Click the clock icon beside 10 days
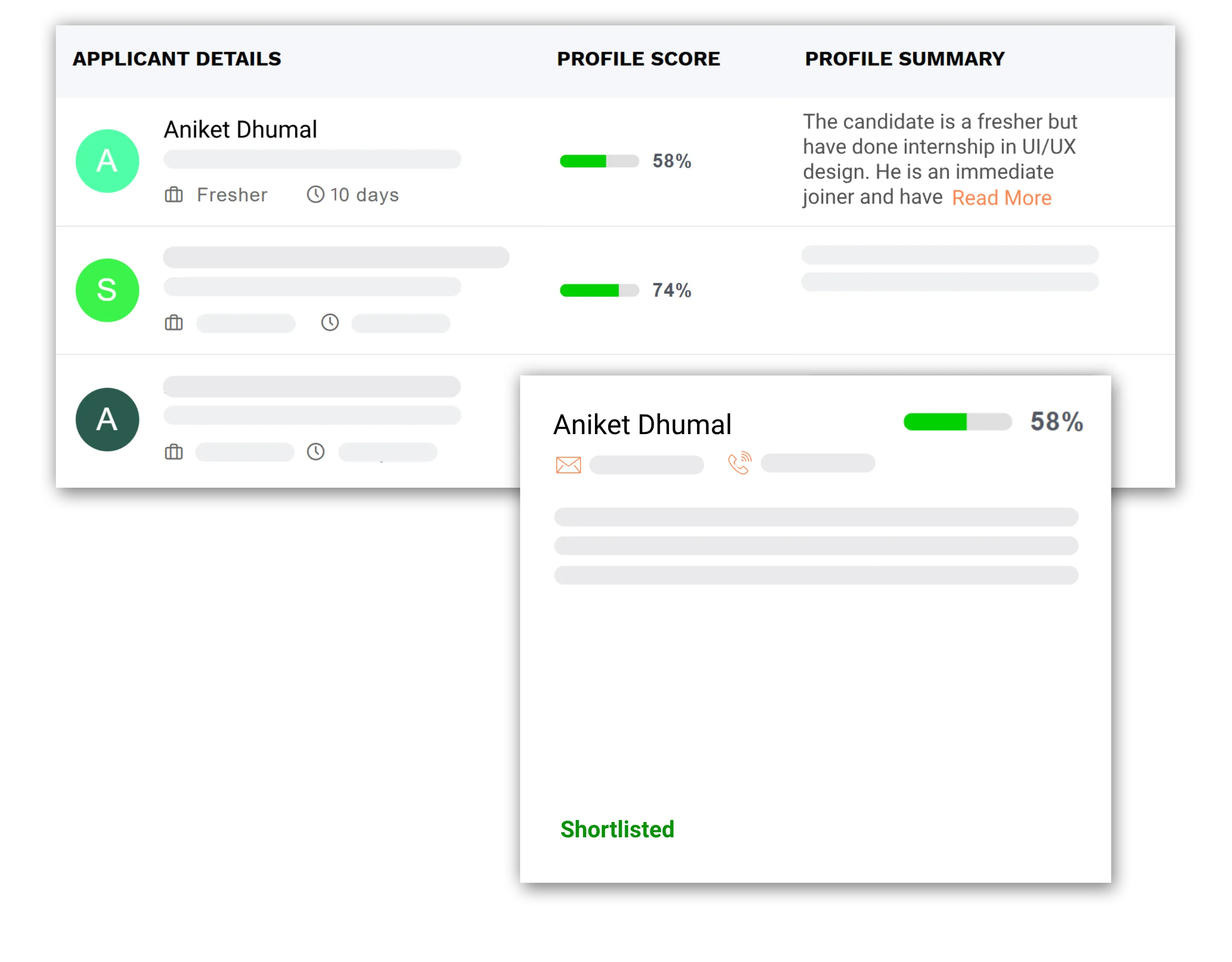This screenshot has width=1232, height=962. click(x=316, y=194)
